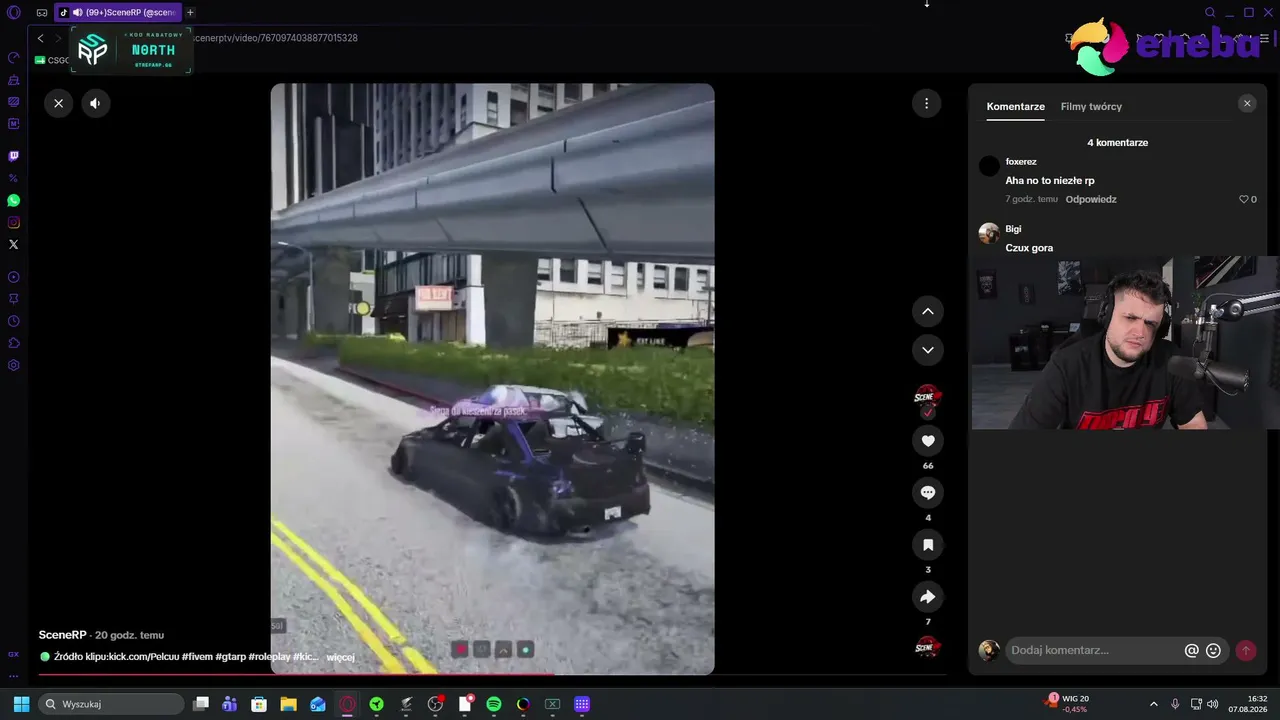Like the video with heart icon
The width and height of the screenshot is (1280, 720).
click(x=928, y=441)
